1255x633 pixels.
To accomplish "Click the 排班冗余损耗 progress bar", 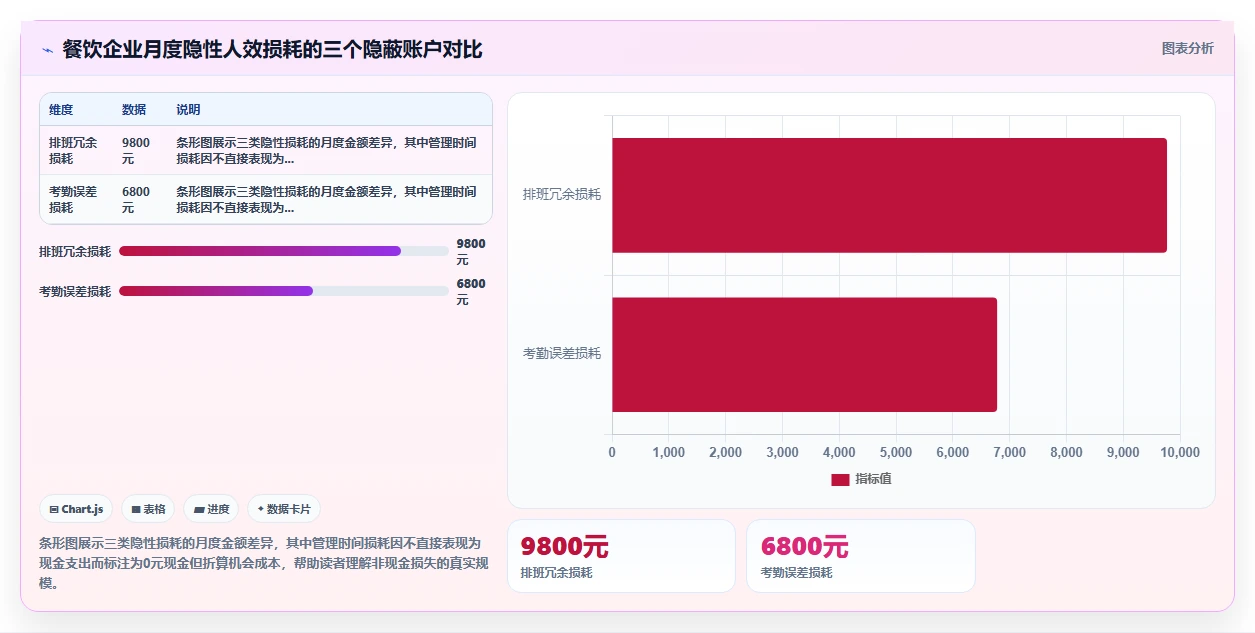I will (x=284, y=251).
